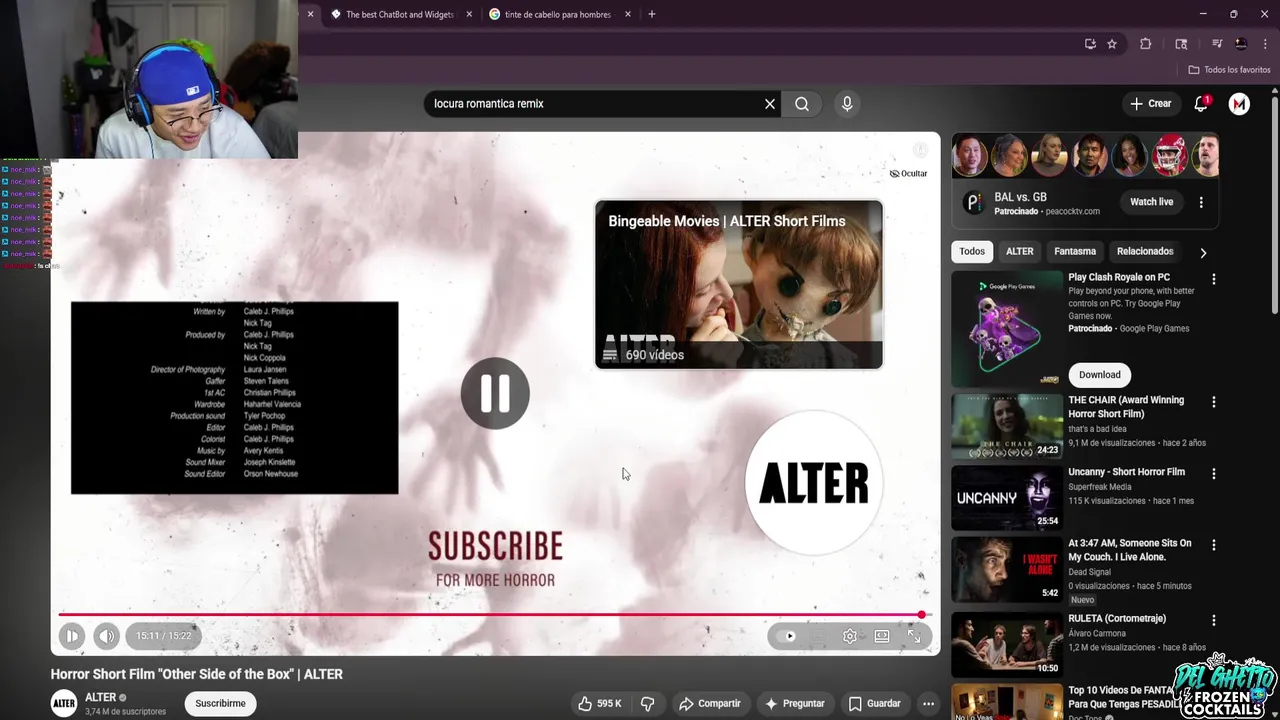Open YouTube account avatar menu

pyautogui.click(x=1239, y=103)
